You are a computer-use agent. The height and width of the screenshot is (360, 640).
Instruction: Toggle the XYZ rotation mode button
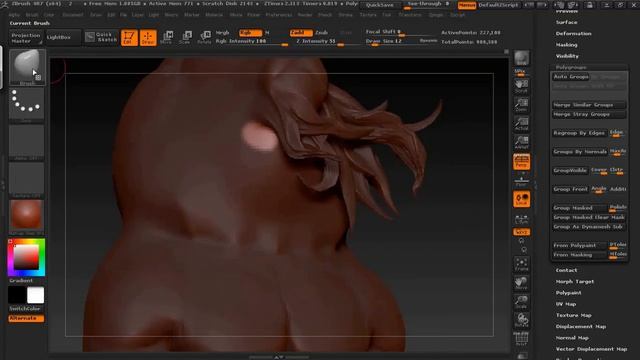(521, 232)
